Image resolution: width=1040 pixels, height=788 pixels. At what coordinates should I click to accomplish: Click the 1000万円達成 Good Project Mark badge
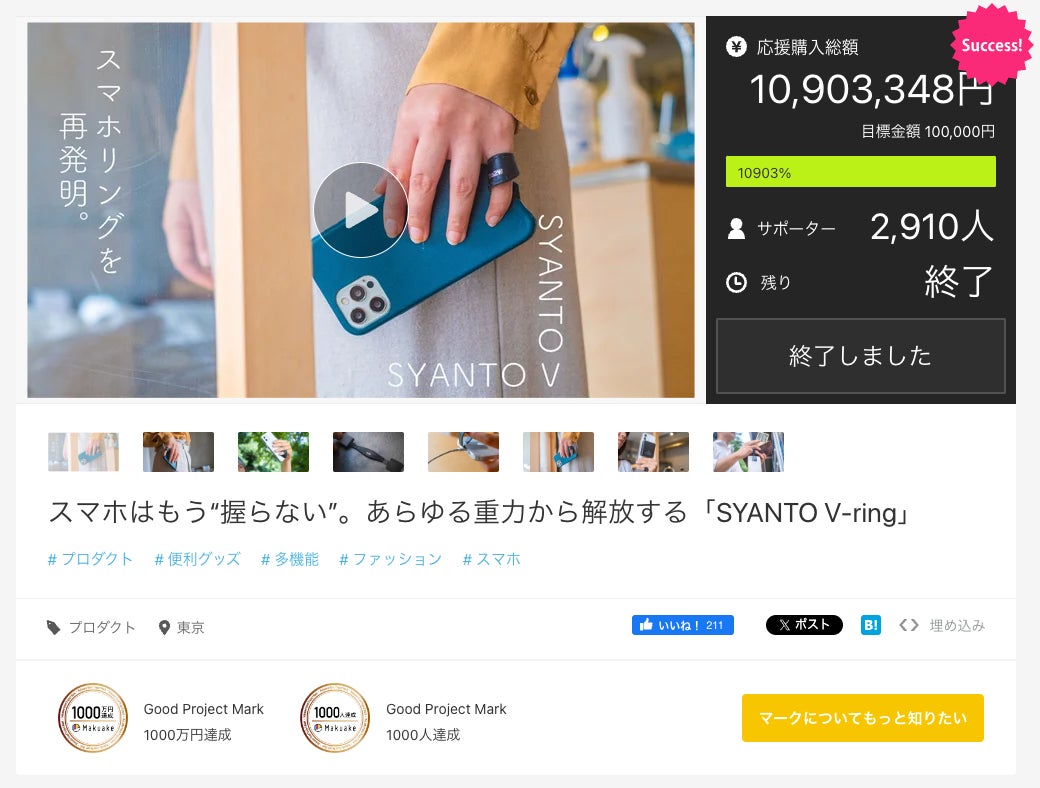tap(93, 718)
